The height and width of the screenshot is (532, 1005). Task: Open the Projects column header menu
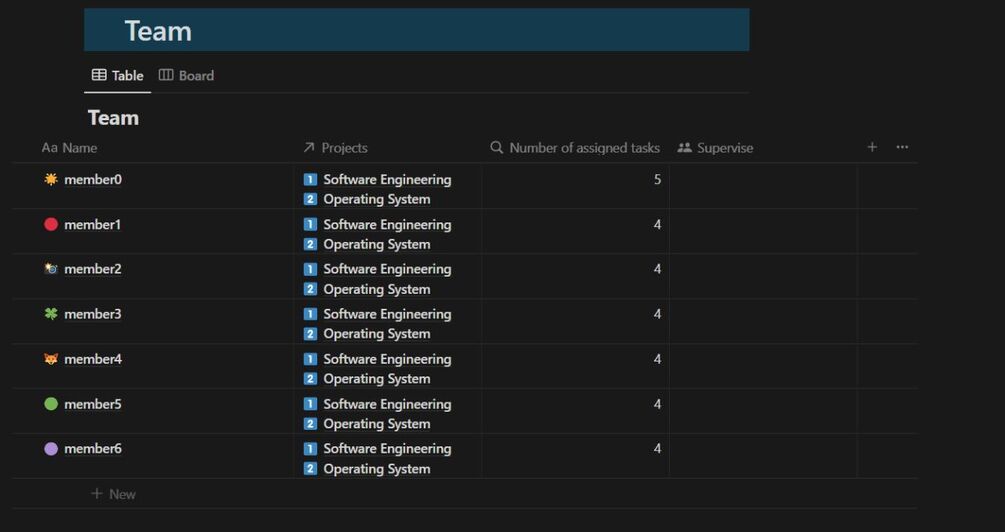335,148
